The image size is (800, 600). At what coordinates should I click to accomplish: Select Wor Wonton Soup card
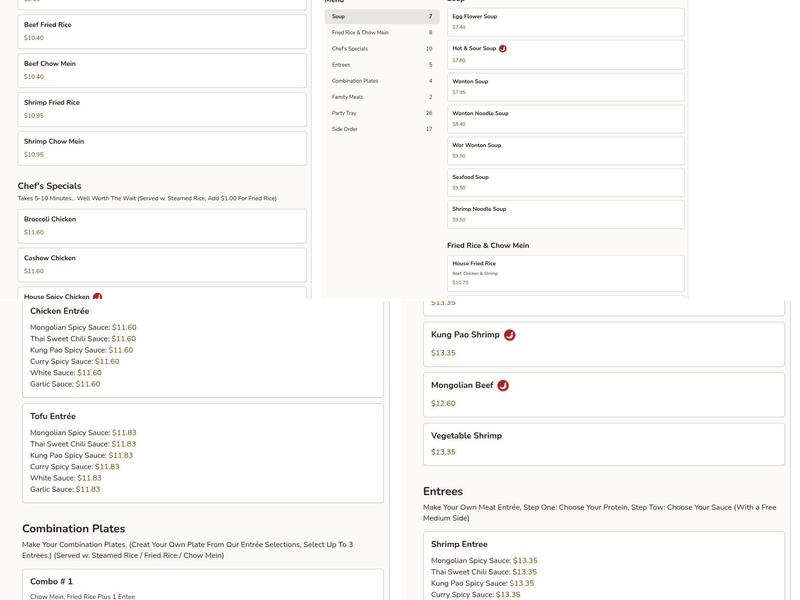pos(565,150)
